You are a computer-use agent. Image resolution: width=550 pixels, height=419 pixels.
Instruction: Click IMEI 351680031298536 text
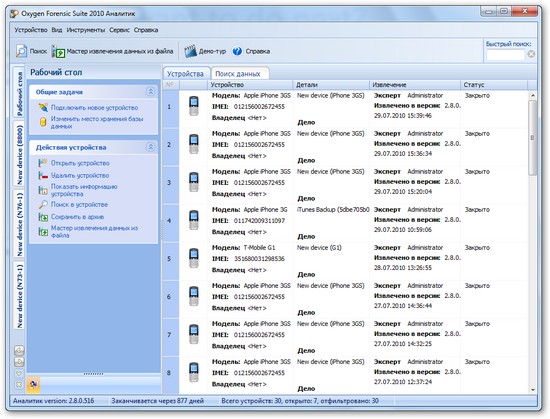259,259
